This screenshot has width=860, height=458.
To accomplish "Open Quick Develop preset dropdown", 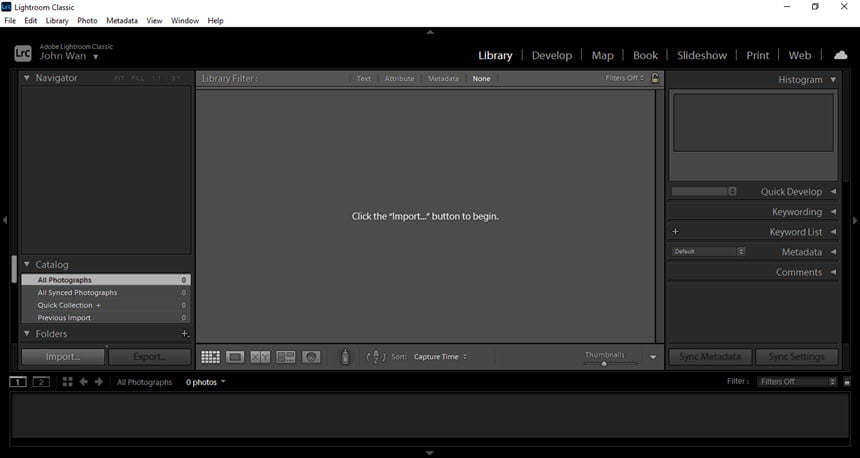I will [704, 191].
